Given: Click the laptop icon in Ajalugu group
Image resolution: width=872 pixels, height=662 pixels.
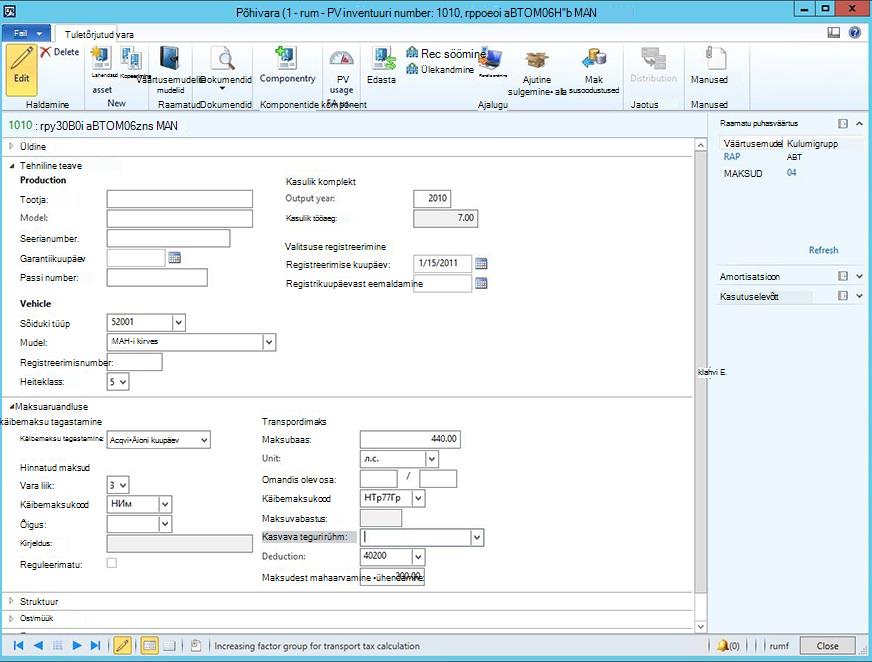Looking at the screenshot, I should coord(492,59).
